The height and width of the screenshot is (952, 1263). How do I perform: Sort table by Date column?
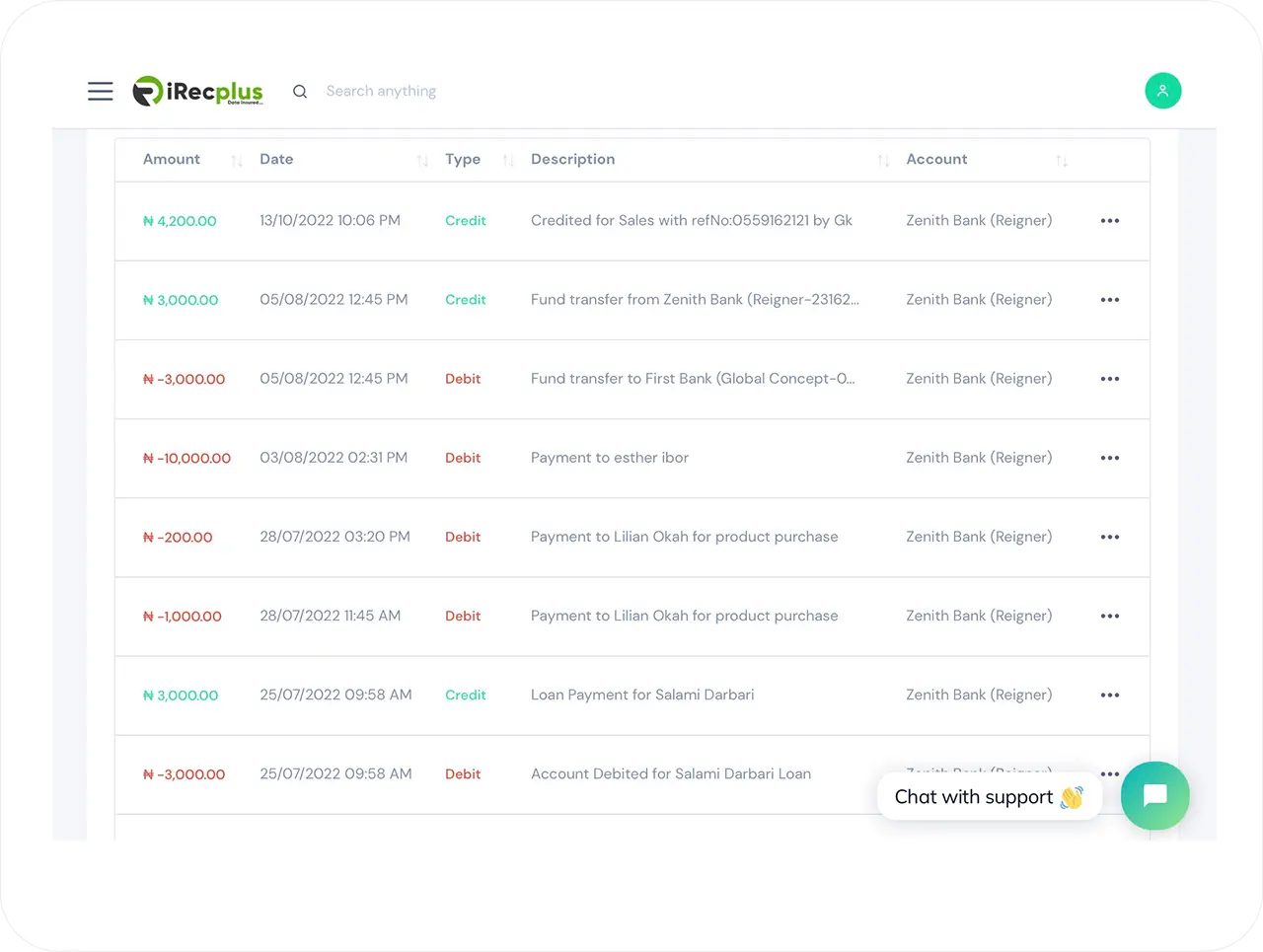(x=422, y=161)
